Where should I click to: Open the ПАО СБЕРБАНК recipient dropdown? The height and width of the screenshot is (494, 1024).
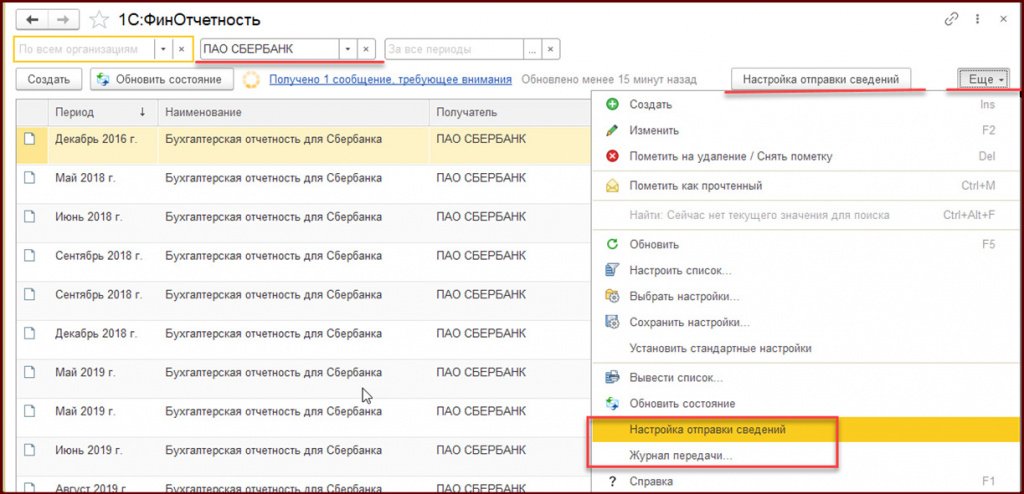tap(346, 48)
